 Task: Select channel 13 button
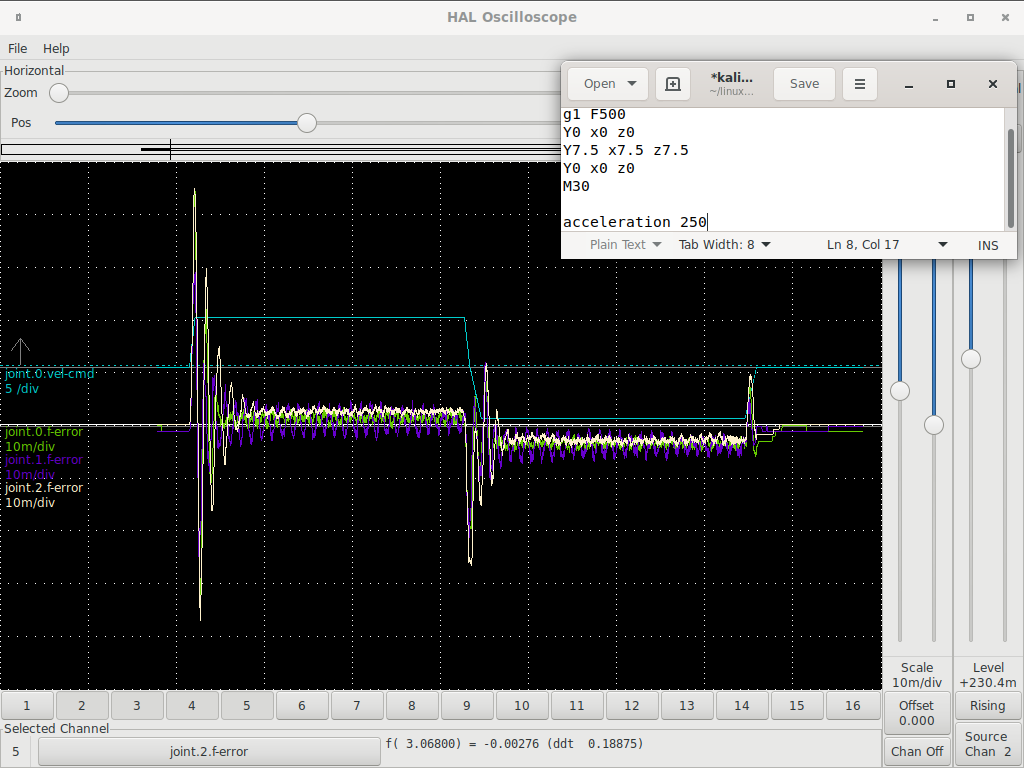click(x=687, y=705)
